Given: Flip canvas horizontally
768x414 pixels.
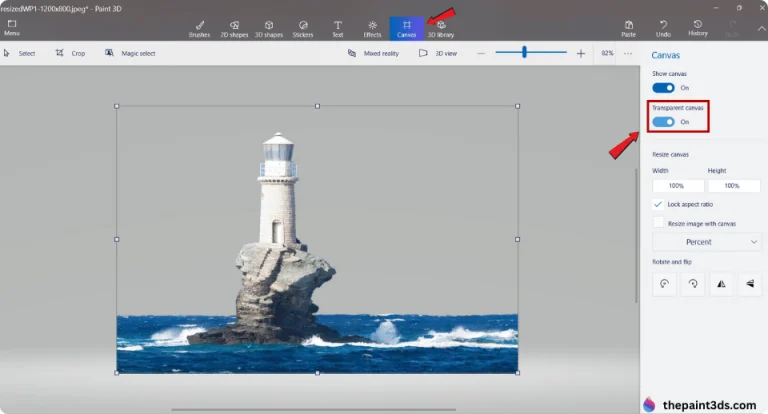Looking at the screenshot, I should pos(721,284).
